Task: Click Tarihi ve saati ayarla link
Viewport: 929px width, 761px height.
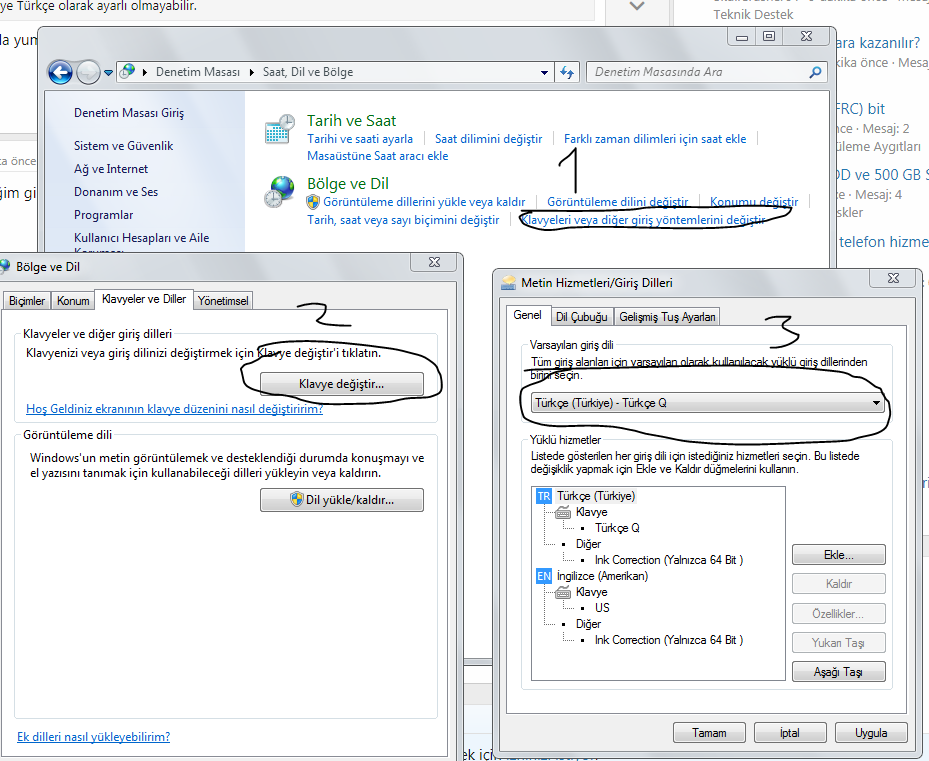Action: click(x=360, y=139)
